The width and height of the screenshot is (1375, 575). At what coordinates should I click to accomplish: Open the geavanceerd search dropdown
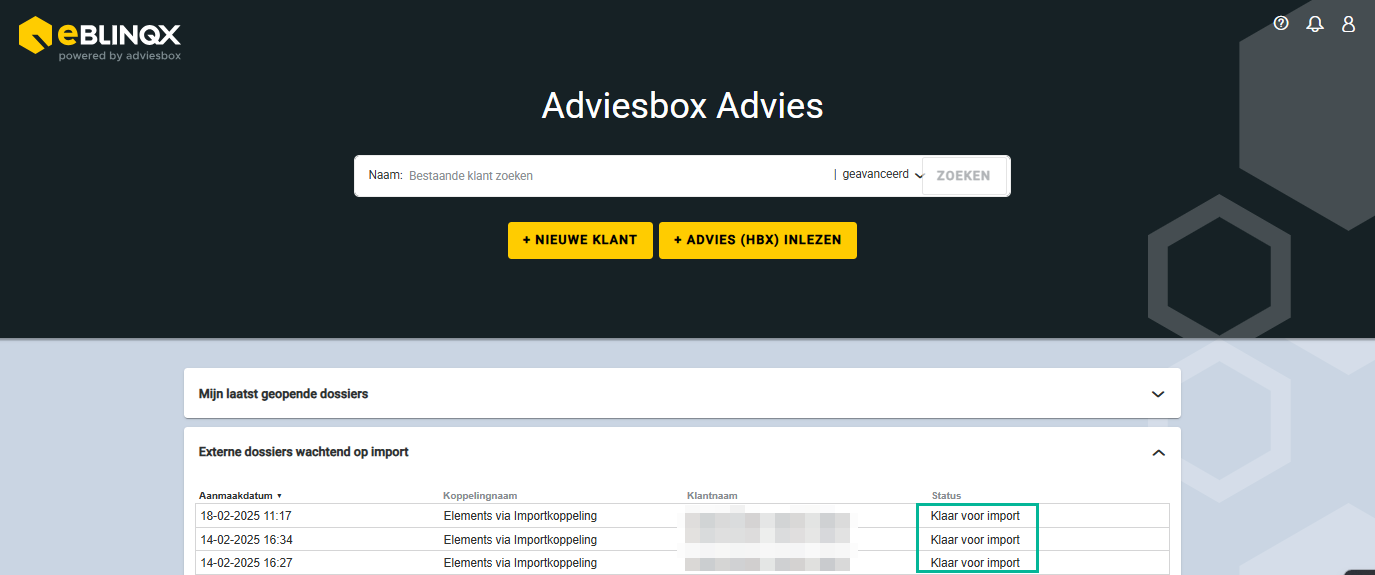(x=882, y=174)
